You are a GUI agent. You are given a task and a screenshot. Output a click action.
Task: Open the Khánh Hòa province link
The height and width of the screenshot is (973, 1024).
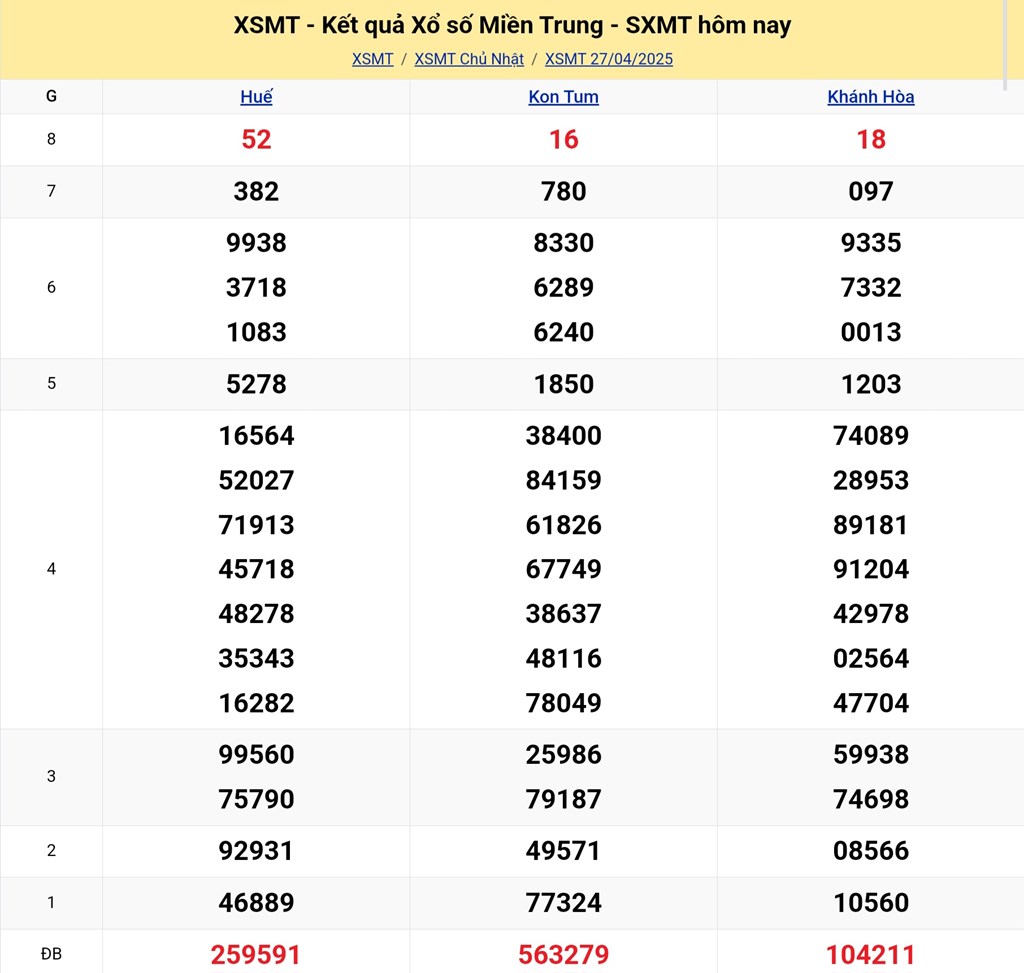[x=870, y=97]
